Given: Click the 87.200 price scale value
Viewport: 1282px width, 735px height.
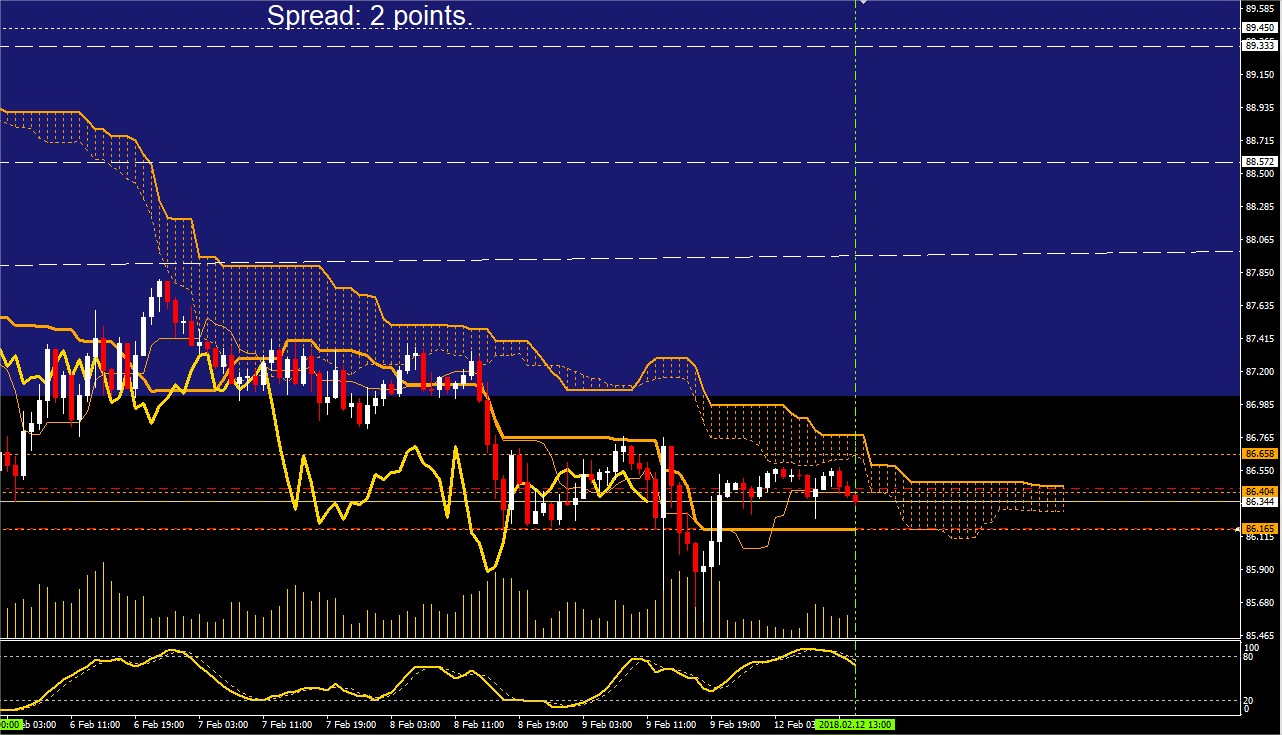Looking at the screenshot, I should (x=1259, y=371).
